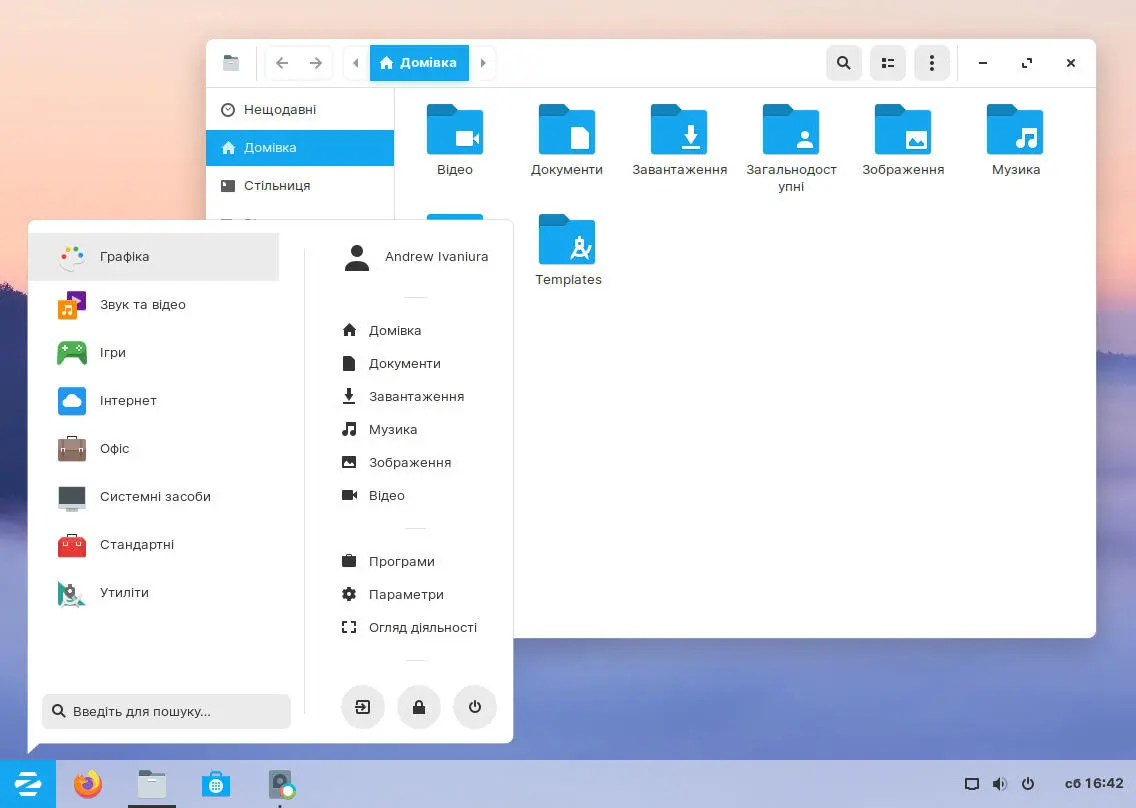The width and height of the screenshot is (1136, 808).
Task: Click the Домівка path bar button
Action: pos(419,63)
